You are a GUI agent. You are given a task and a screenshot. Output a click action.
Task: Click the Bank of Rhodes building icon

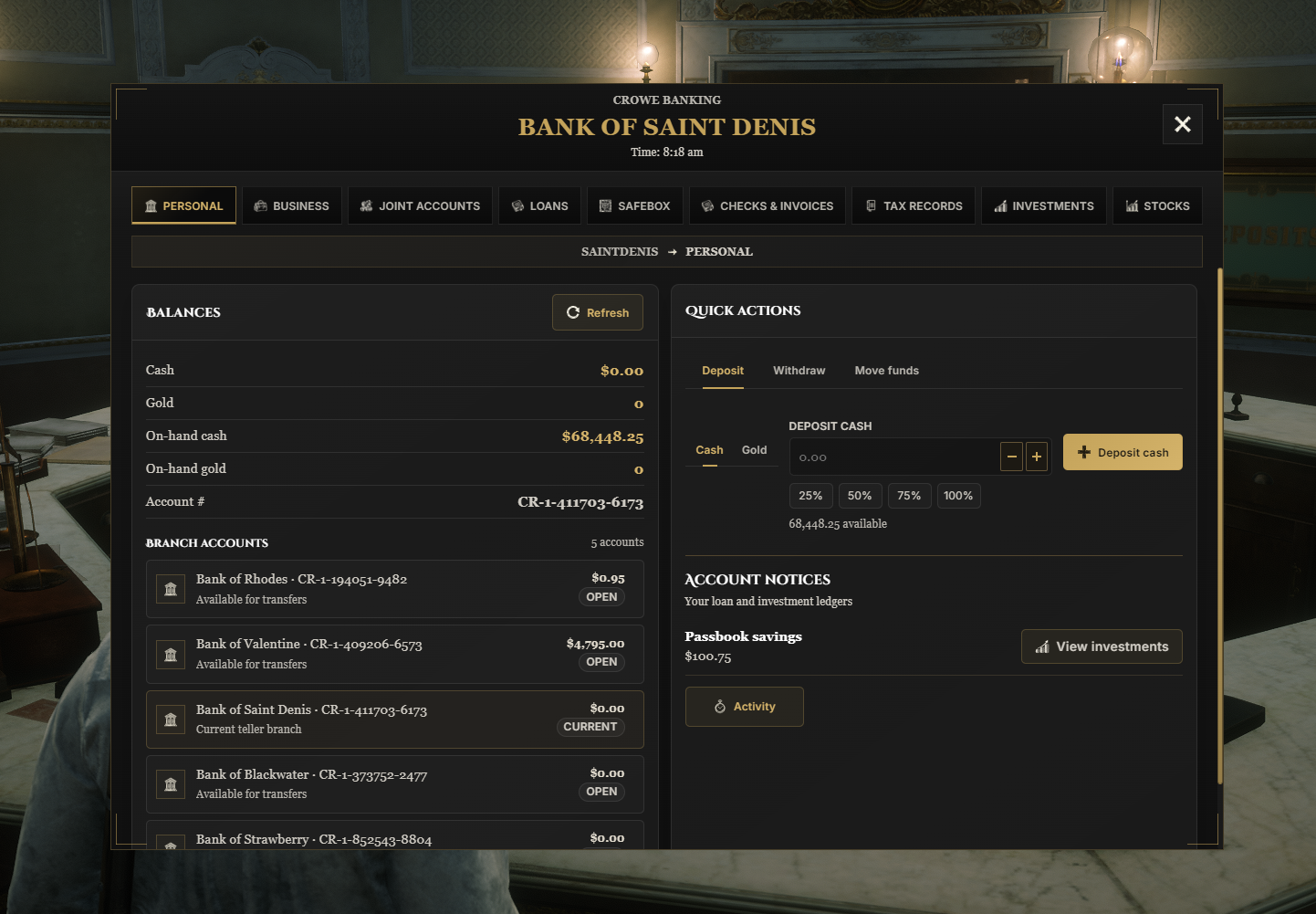[171, 590]
